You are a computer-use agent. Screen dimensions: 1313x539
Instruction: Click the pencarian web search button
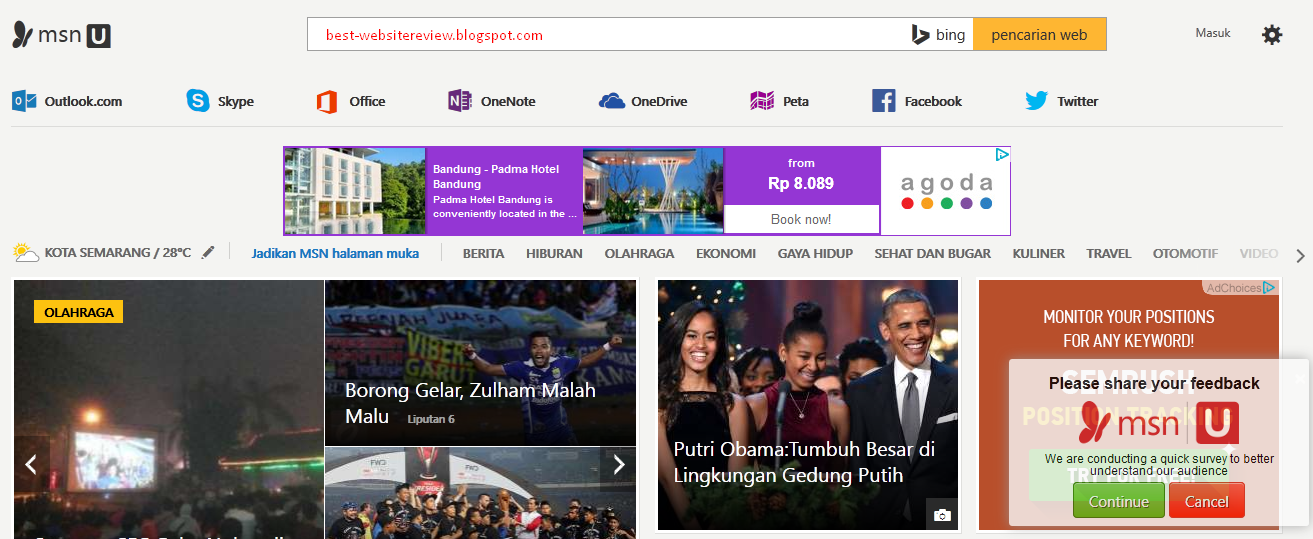click(x=1039, y=35)
